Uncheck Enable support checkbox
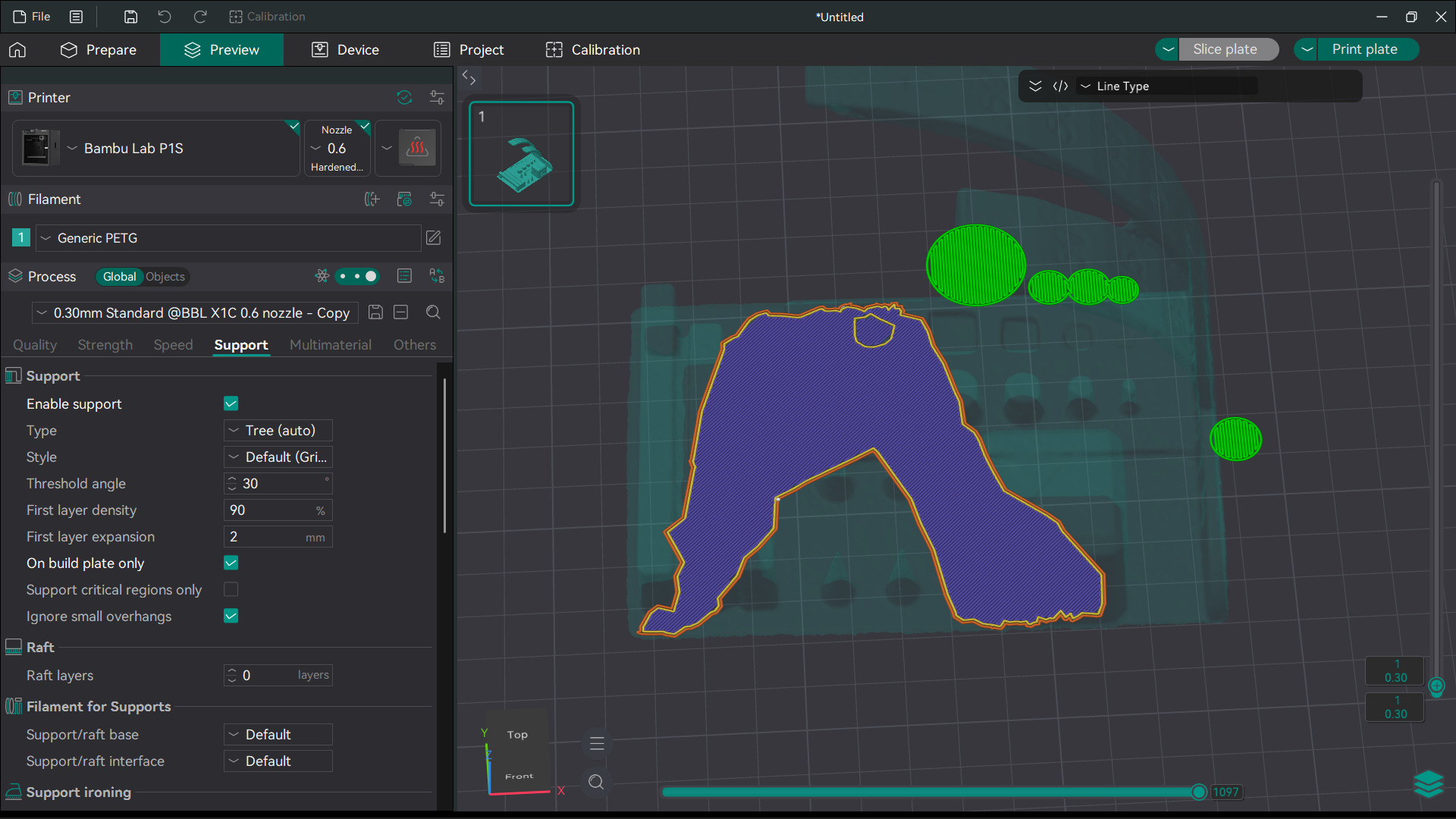Viewport: 1456px width, 819px height. pos(231,403)
